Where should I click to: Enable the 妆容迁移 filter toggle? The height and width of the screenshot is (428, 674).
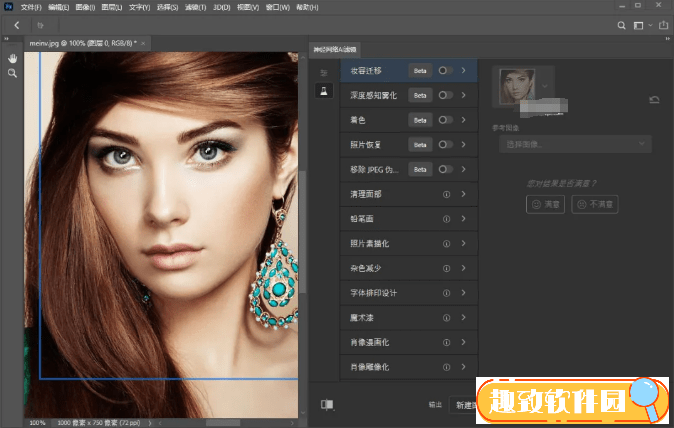[x=445, y=70]
